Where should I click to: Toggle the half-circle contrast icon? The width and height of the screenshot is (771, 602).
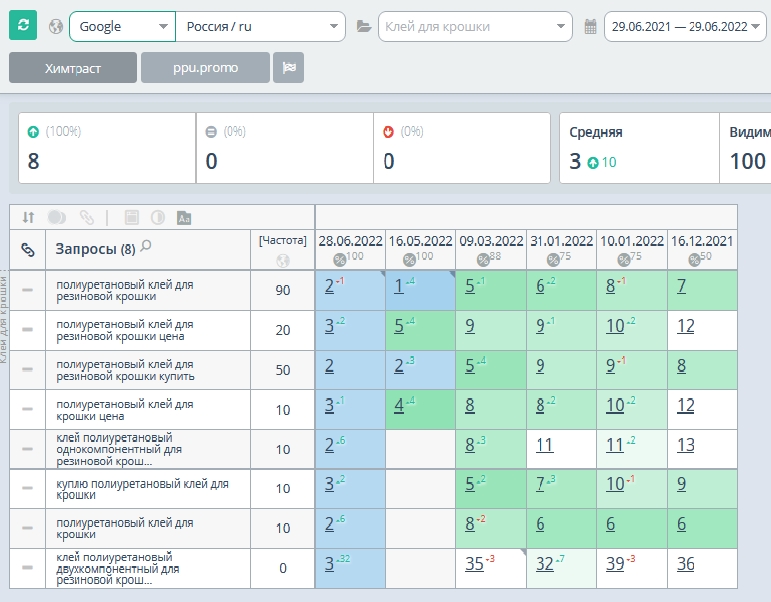(158, 217)
